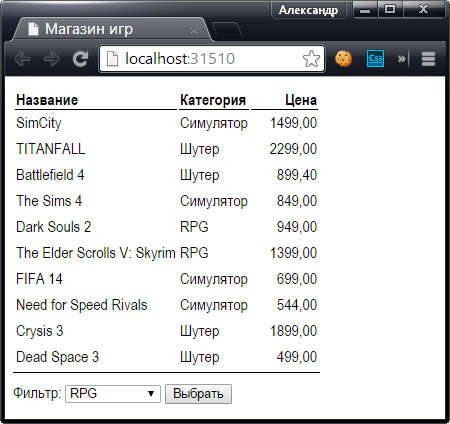Click the The Sims 4 name
The height and width of the screenshot is (424, 450).
49,201
